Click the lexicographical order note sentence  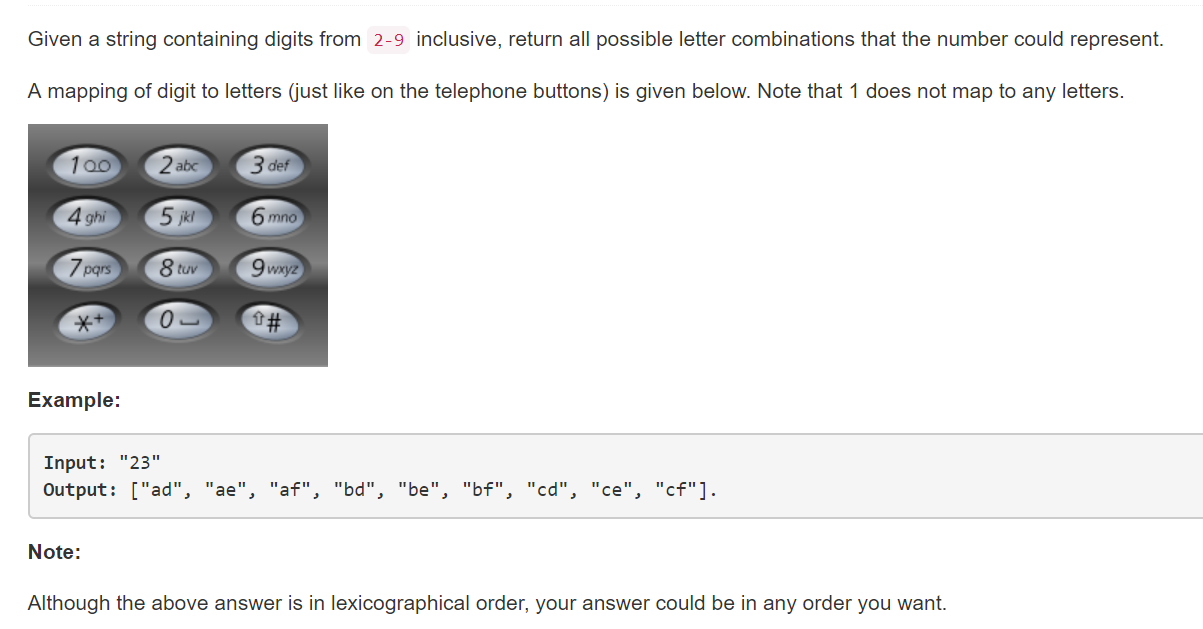(x=487, y=603)
